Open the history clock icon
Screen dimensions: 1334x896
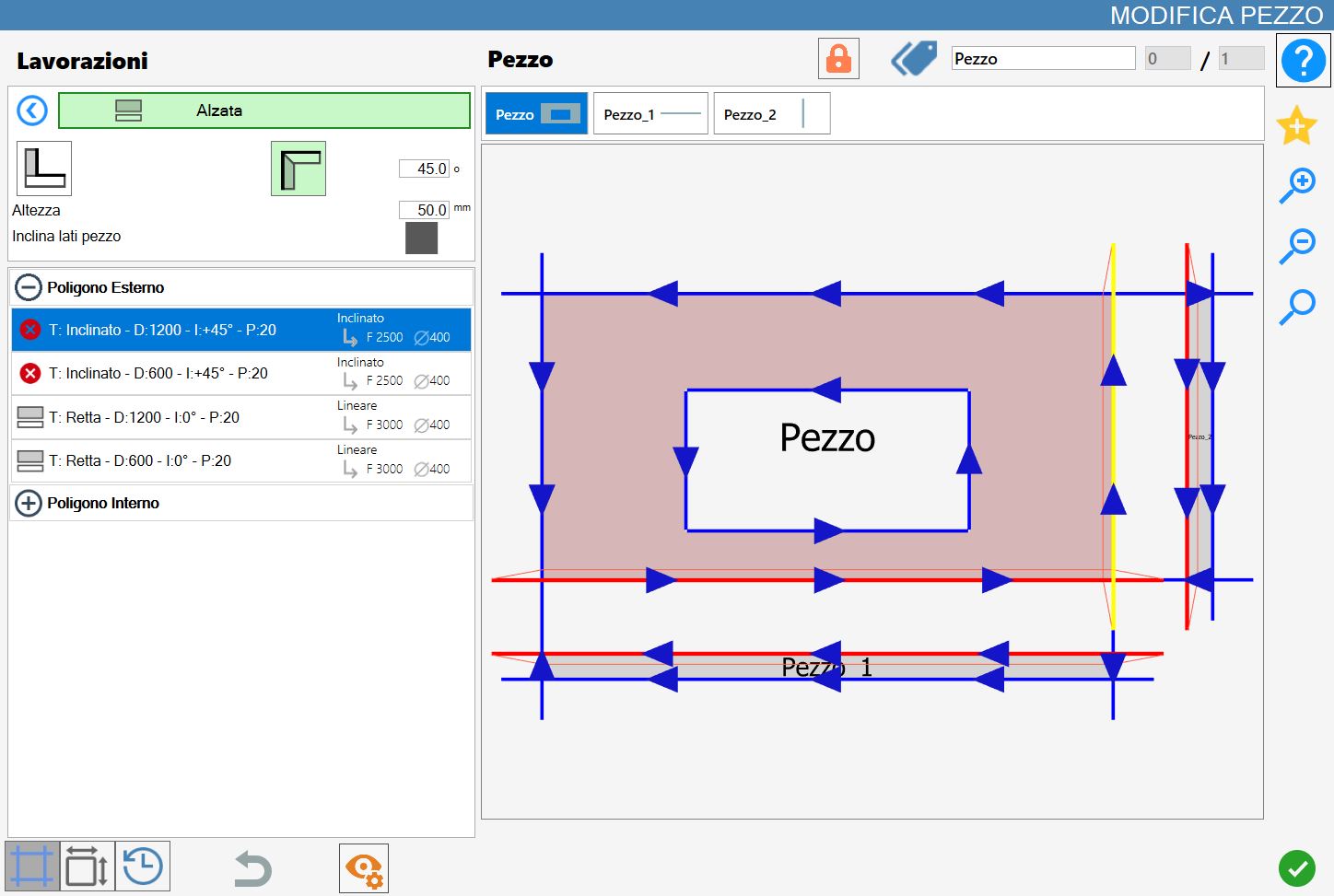[x=143, y=867]
